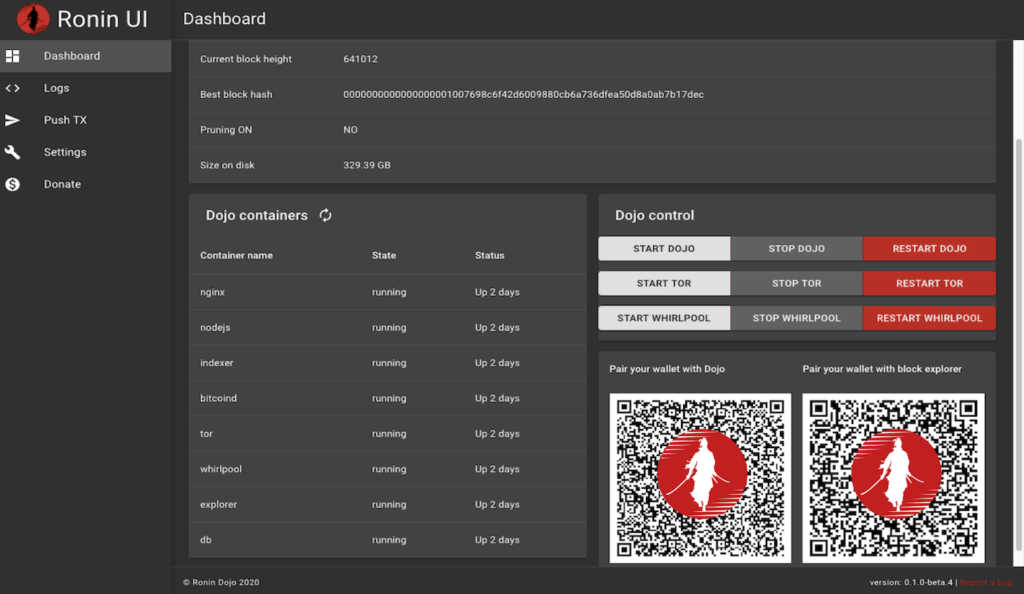
Task: Click the 'running' state of db
Action: pyautogui.click(x=389, y=540)
